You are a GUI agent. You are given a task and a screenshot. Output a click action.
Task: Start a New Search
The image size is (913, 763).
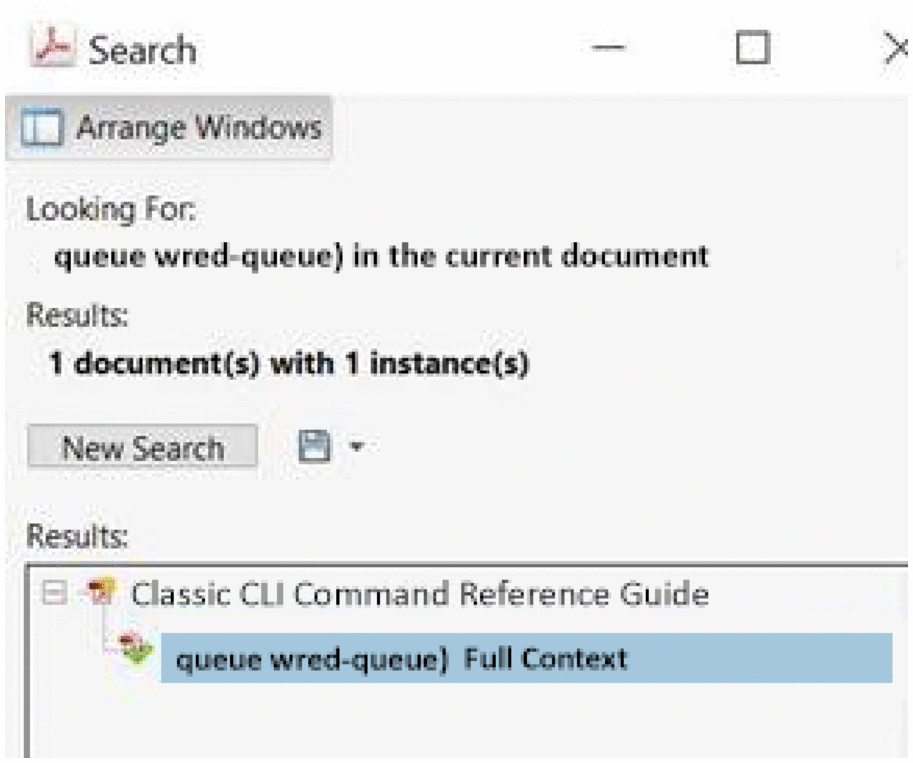(x=142, y=447)
